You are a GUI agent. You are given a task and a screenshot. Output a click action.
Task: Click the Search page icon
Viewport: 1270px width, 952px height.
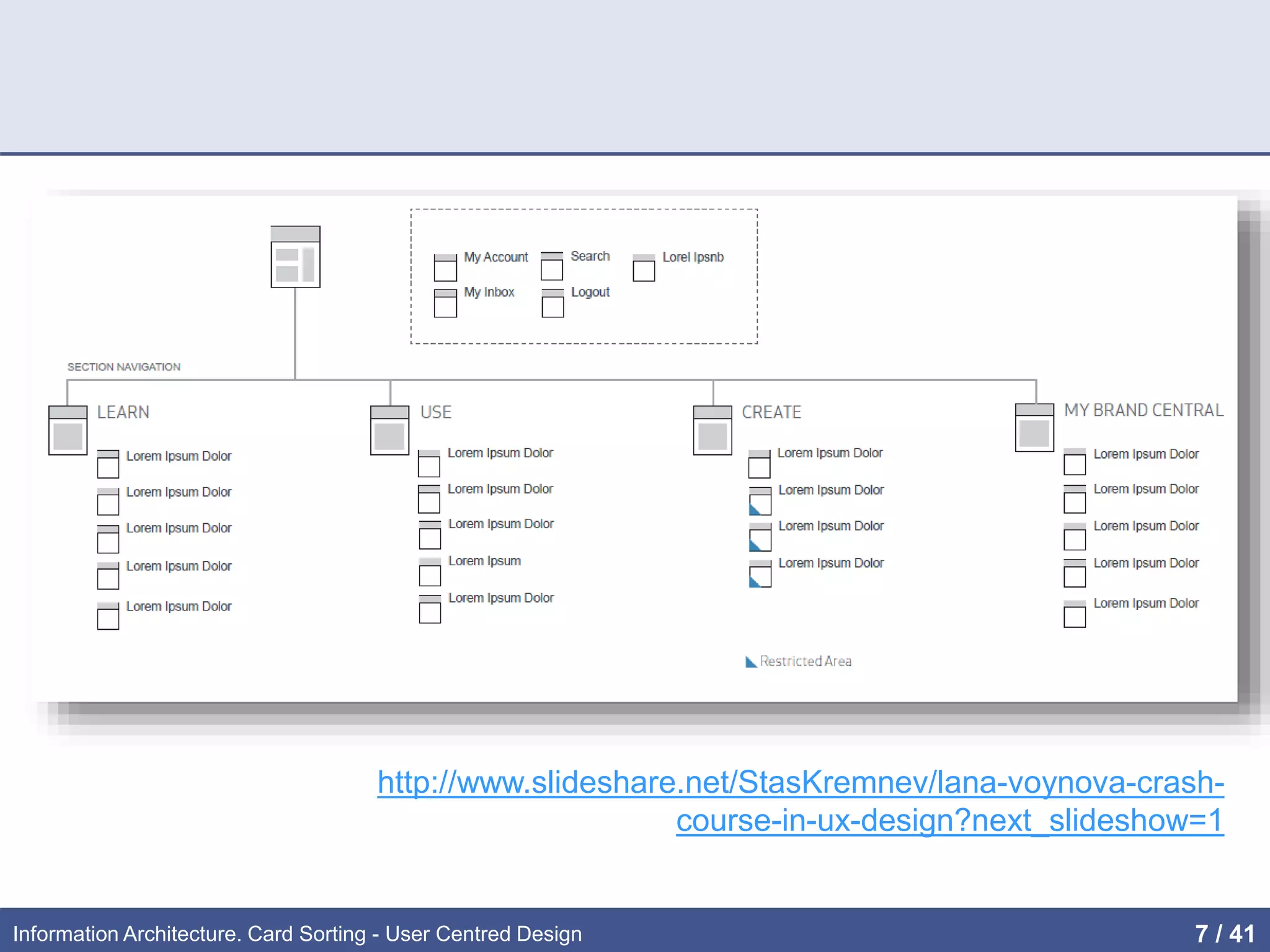(551, 266)
